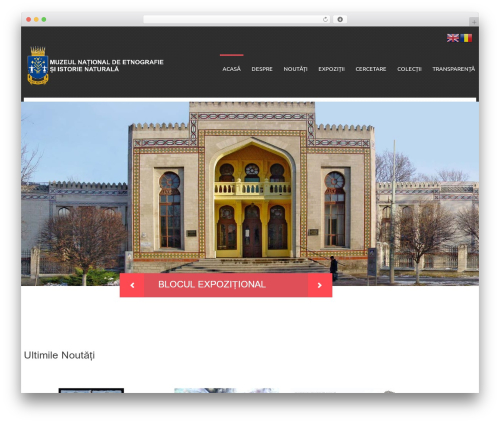The image size is (500, 423).
Task: Go to previous slide with left arrow
Action: pyautogui.click(x=132, y=285)
